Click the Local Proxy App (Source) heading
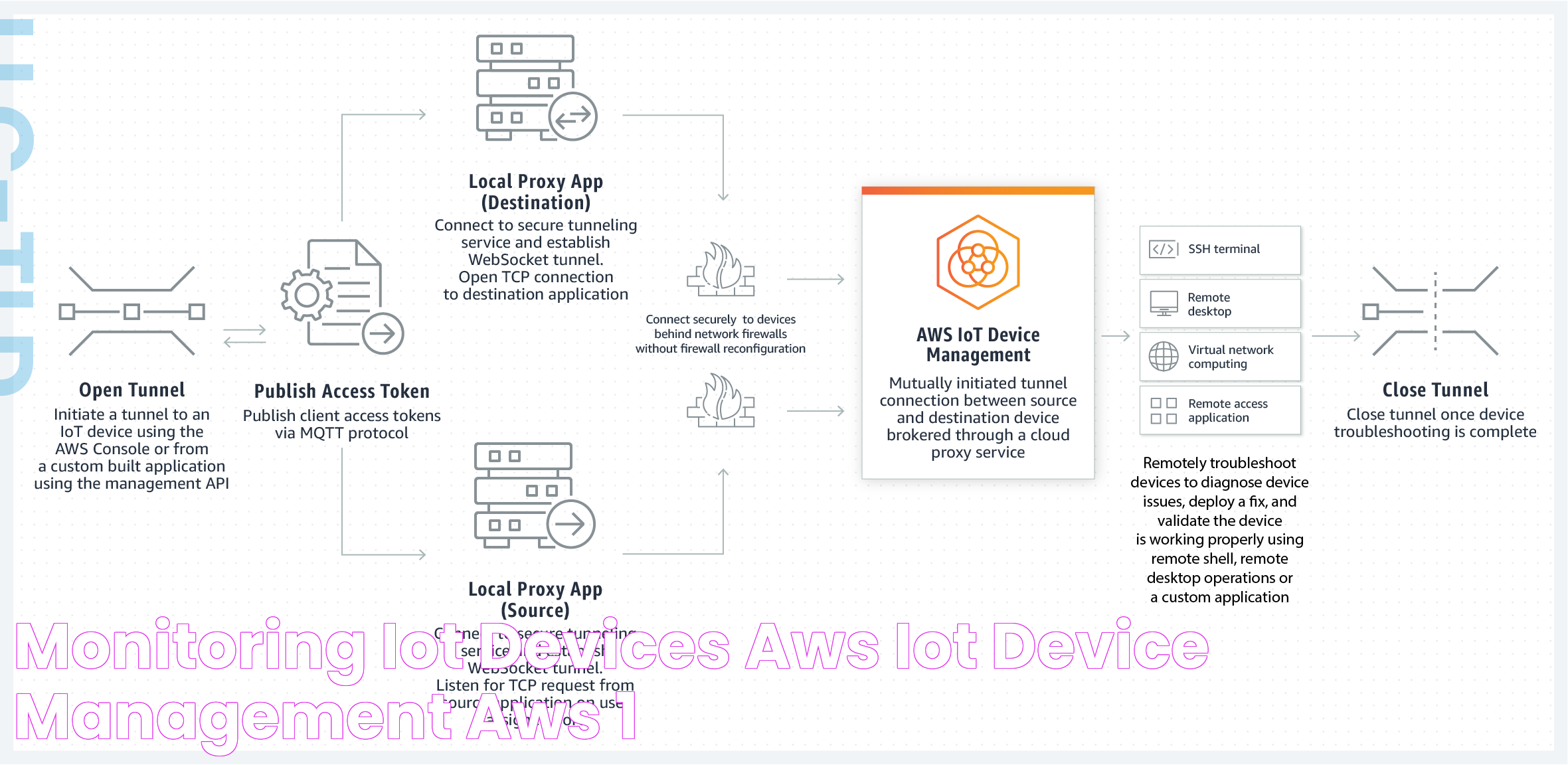The image size is (1568, 765). point(535,600)
